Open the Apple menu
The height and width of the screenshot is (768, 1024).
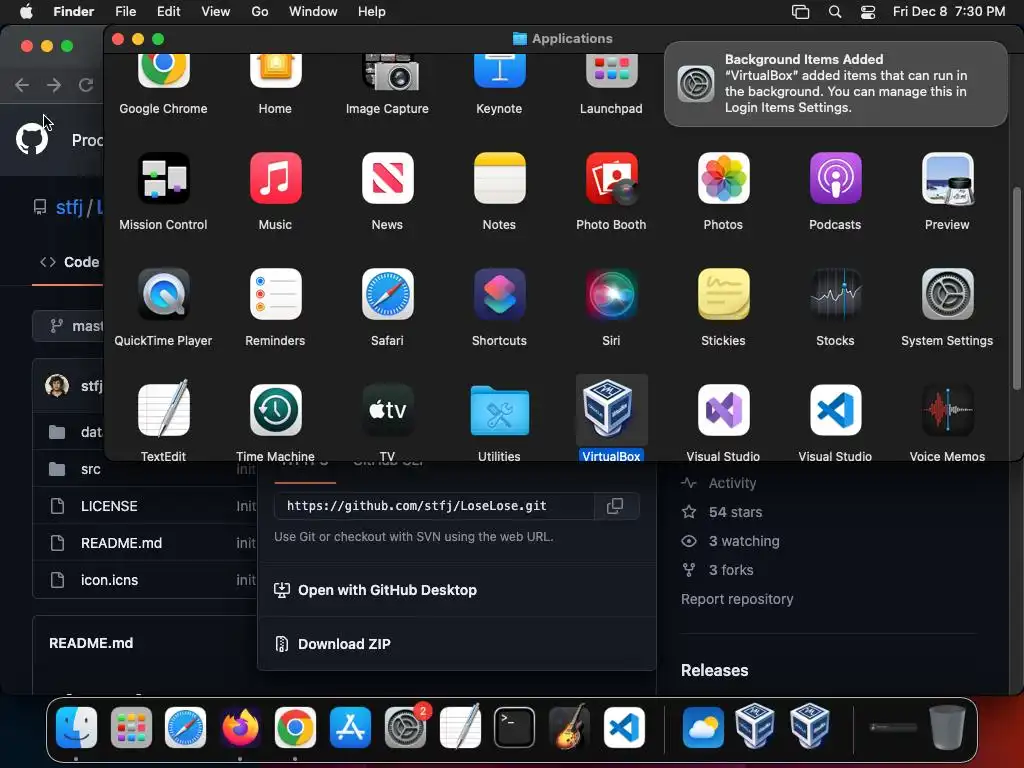26,11
